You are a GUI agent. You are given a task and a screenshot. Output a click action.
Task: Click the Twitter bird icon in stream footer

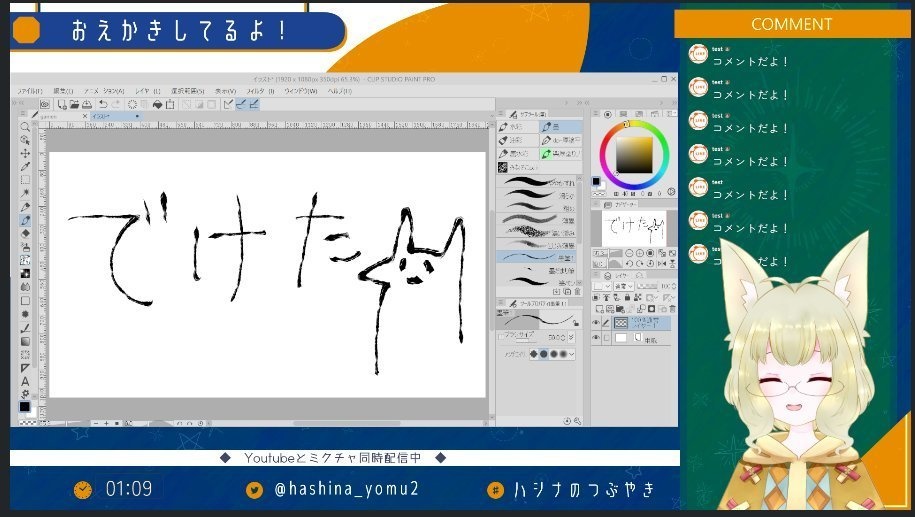(254, 490)
